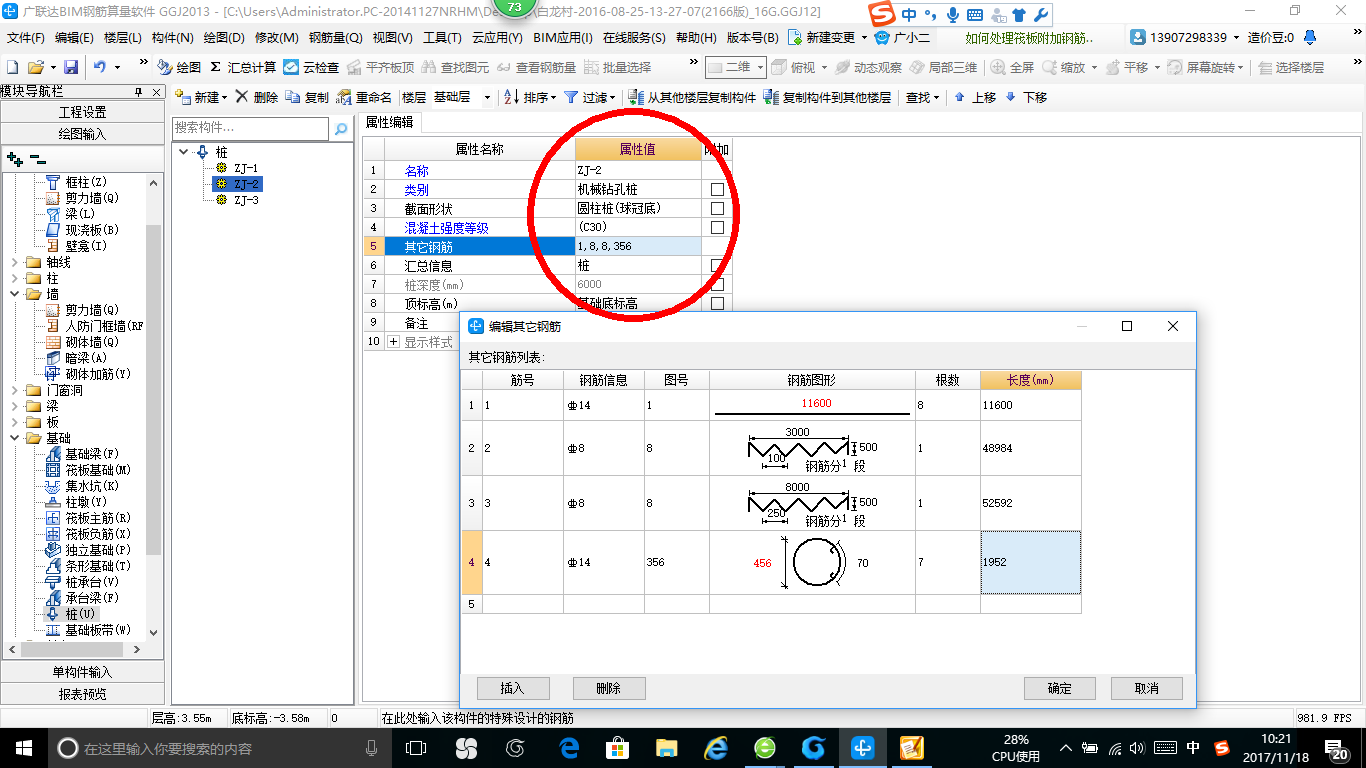
Task: Click 删除 button in rebar dialog
Action: 608,688
